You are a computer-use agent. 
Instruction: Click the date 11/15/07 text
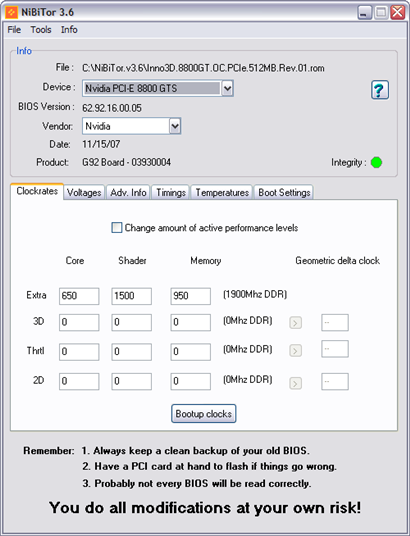pyautogui.click(x=101, y=144)
